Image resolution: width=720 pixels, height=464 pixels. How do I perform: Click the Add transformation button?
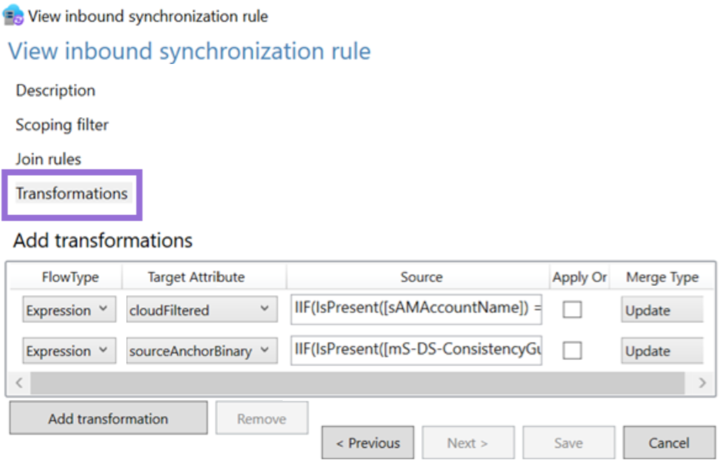(108, 418)
